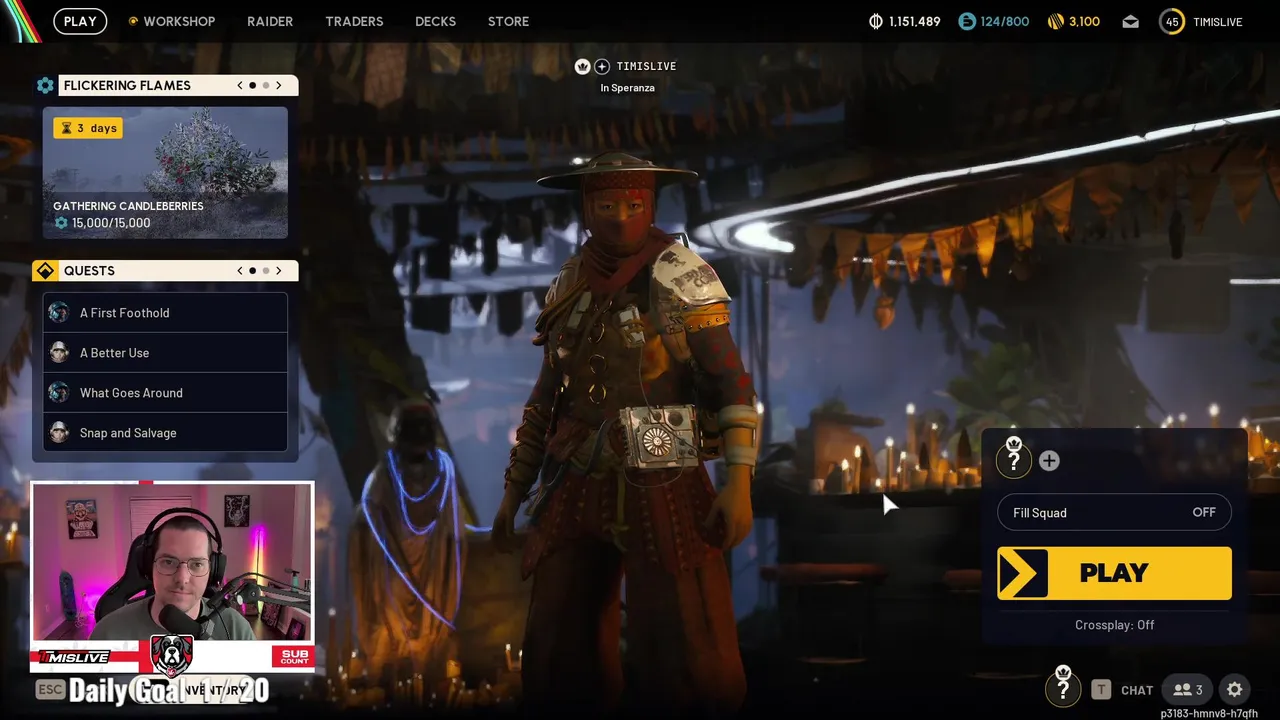The image size is (1280, 720).
Task: Open the mail inbox envelope icon
Action: pyautogui.click(x=1130, y=21)
